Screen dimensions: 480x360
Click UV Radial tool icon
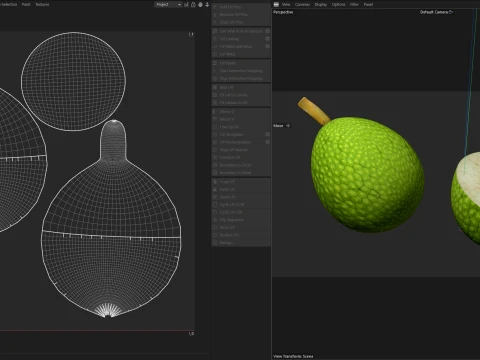tap(215, 63)
